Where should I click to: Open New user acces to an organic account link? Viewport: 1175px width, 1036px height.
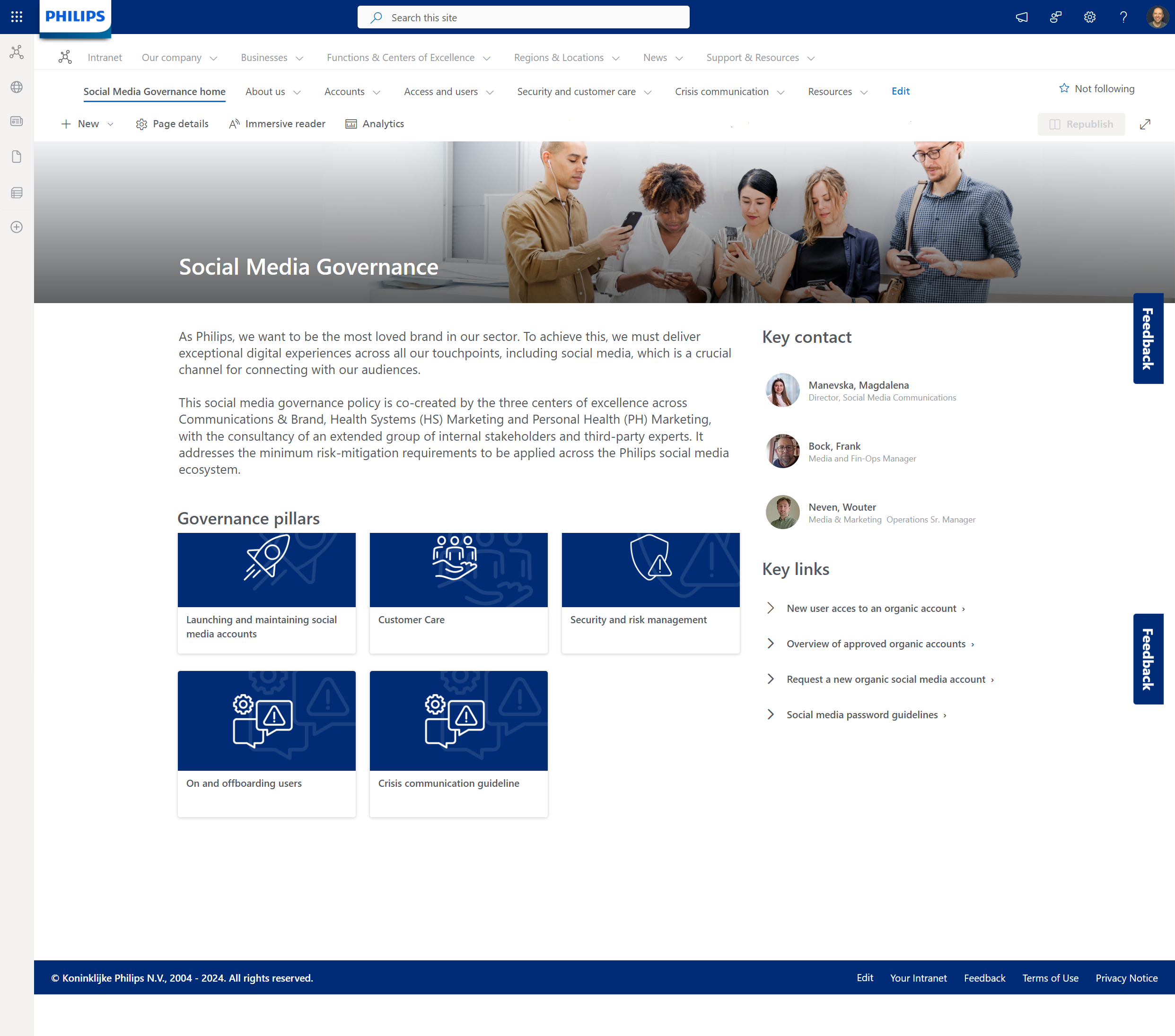tap(876, 608)
